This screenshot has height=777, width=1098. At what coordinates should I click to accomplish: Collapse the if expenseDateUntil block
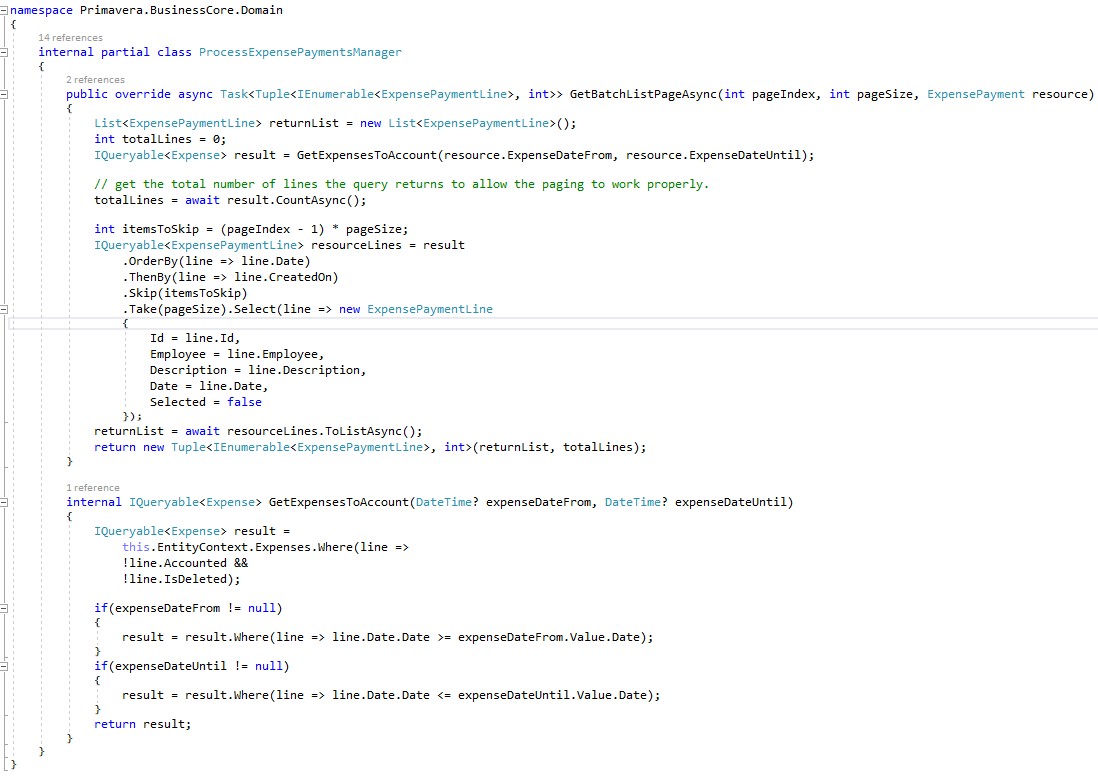click(x=4, y=666)
